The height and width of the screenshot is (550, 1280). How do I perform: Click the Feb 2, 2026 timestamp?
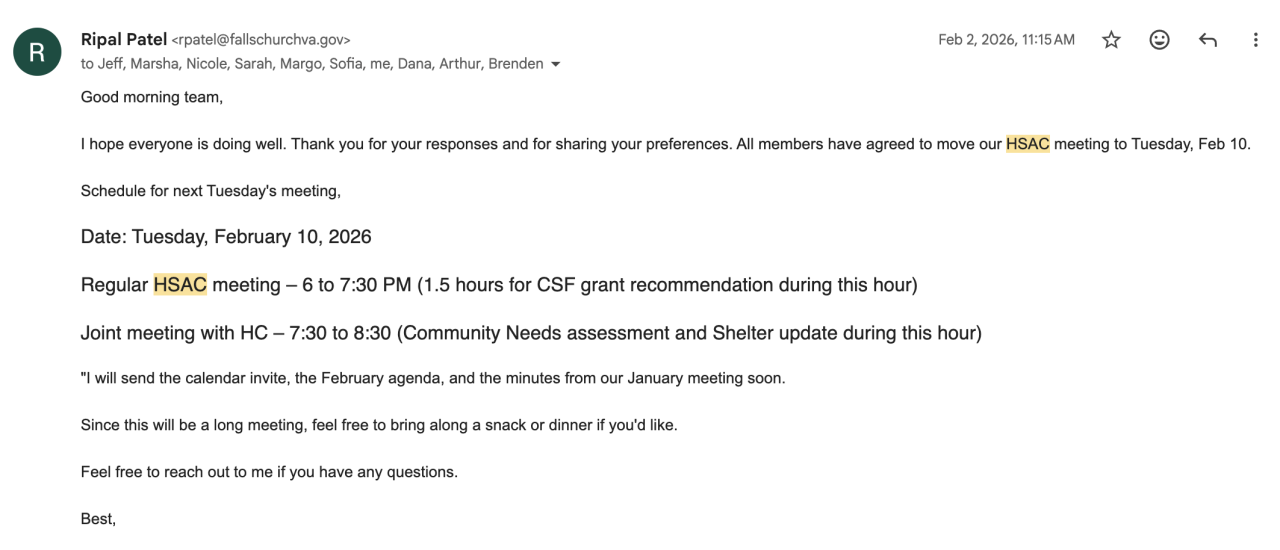[x=1006, y=40]
